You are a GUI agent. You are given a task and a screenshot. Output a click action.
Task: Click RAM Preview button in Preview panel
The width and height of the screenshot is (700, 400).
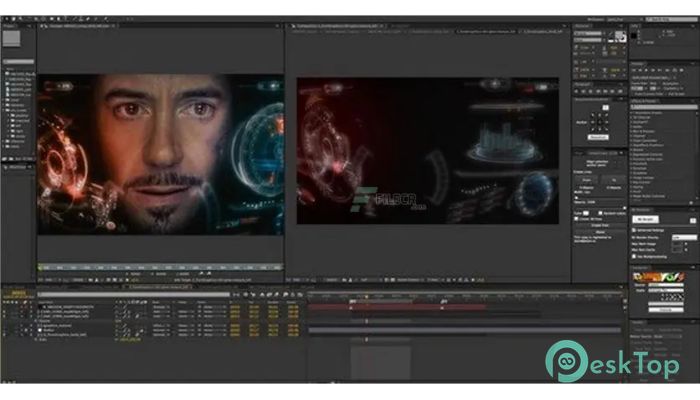(682, 71)
